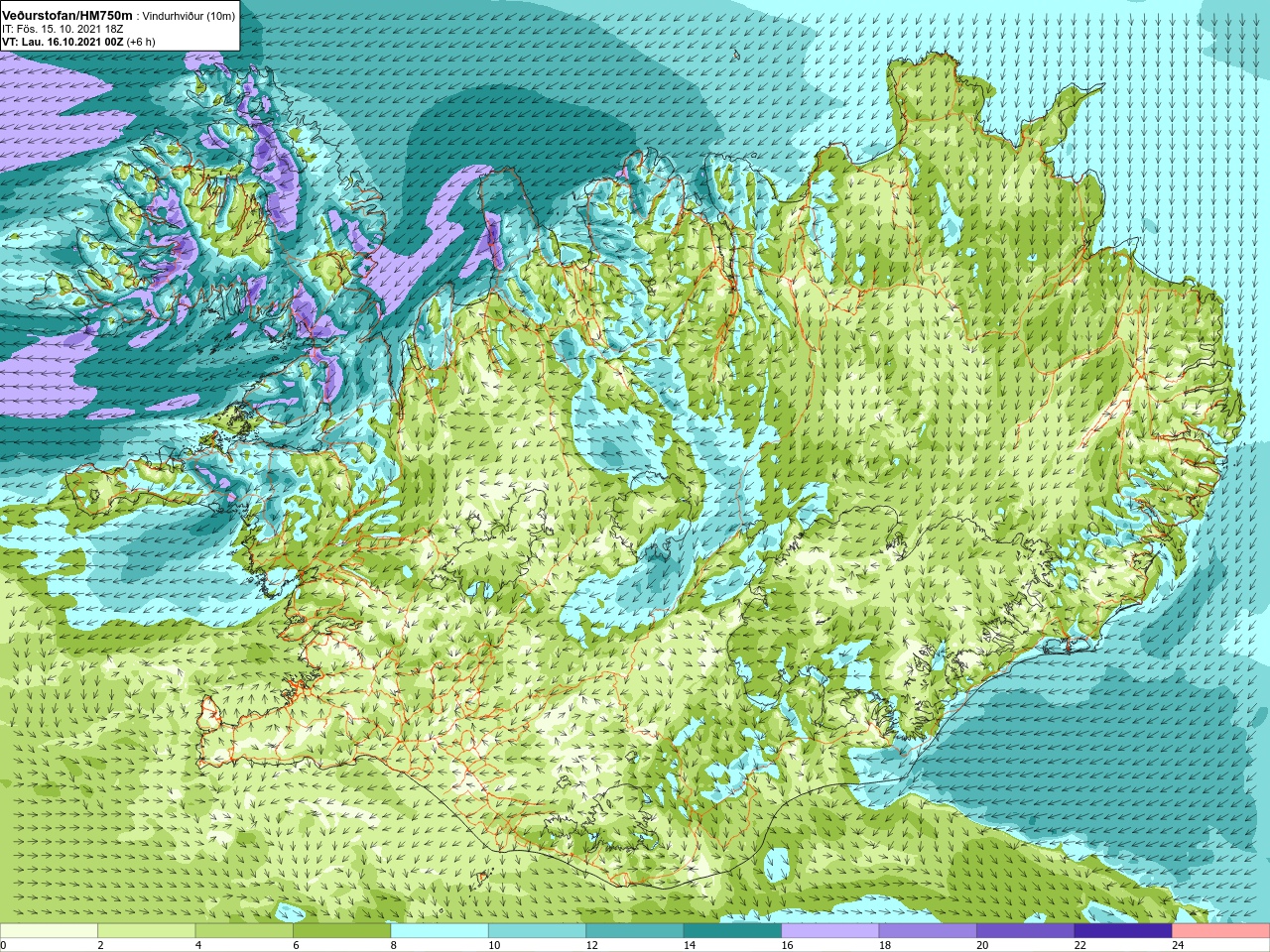
Task: Click the '12' legend scale label
Action: click(591, 945)
